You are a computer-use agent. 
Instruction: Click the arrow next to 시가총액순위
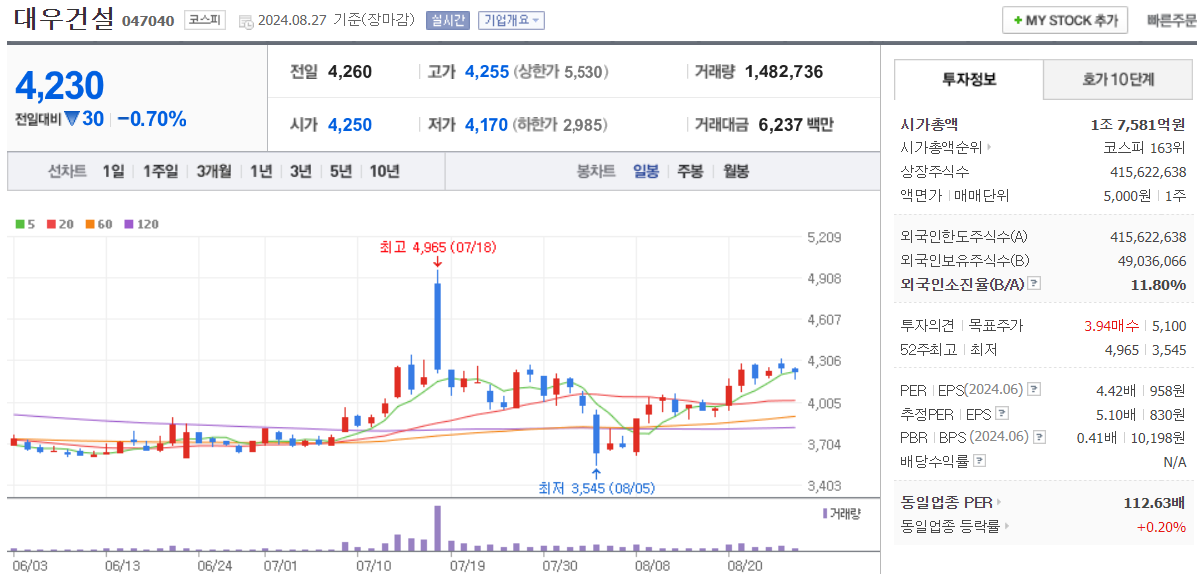click(990, 147)
